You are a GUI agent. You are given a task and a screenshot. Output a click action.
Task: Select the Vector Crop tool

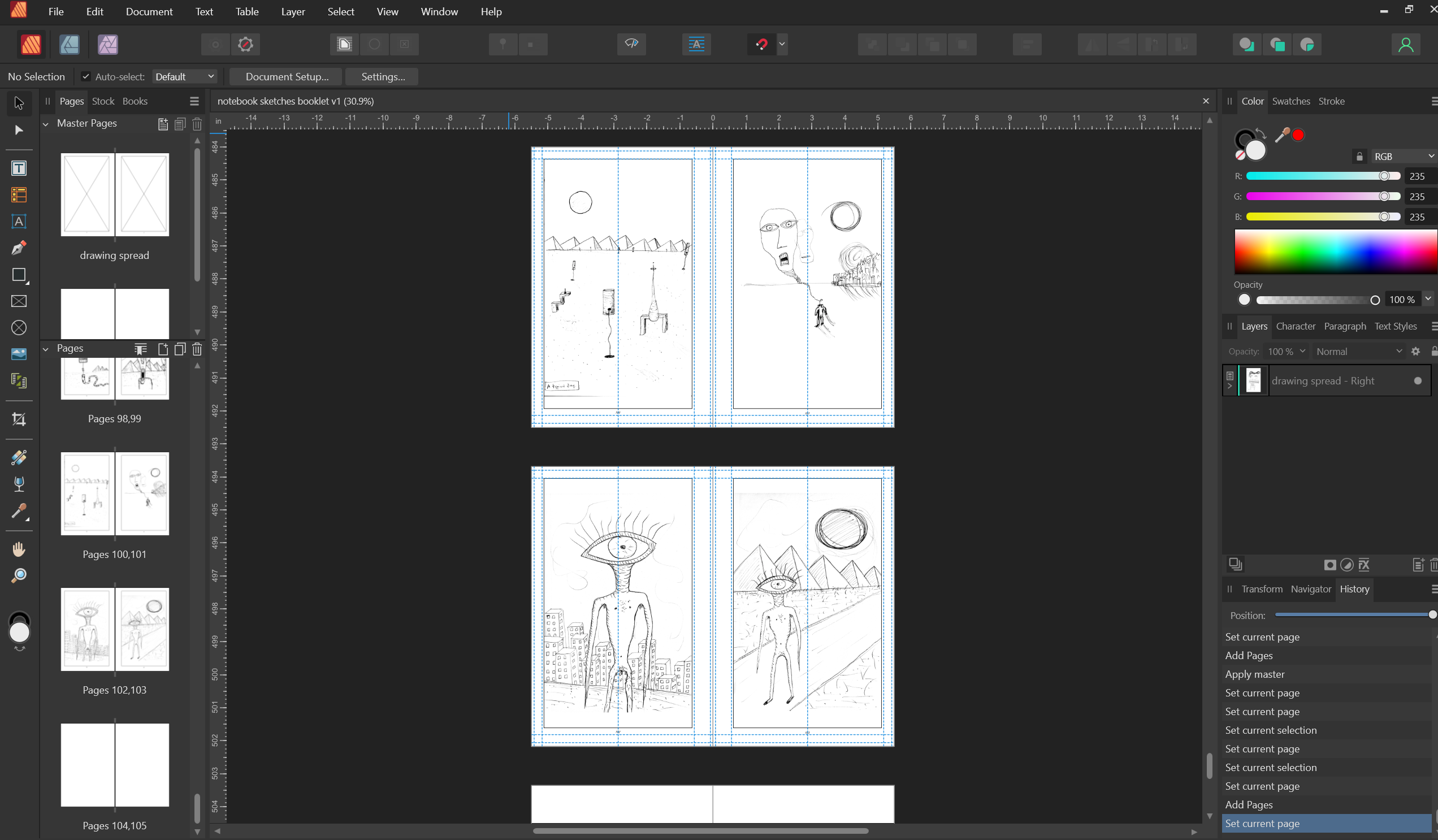(x=19, y=419)
